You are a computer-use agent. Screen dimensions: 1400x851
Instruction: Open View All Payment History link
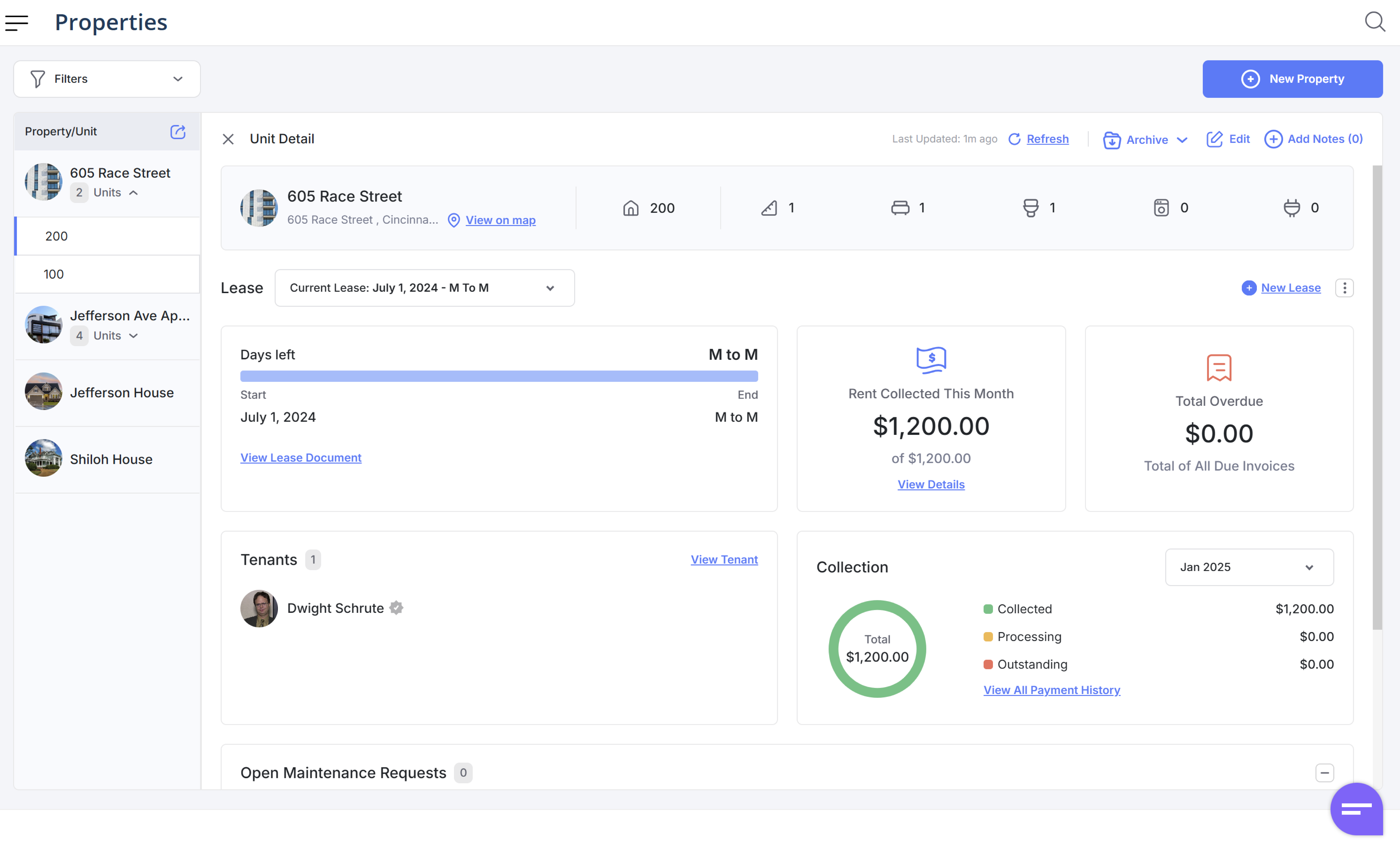[x=1052, y=690]
